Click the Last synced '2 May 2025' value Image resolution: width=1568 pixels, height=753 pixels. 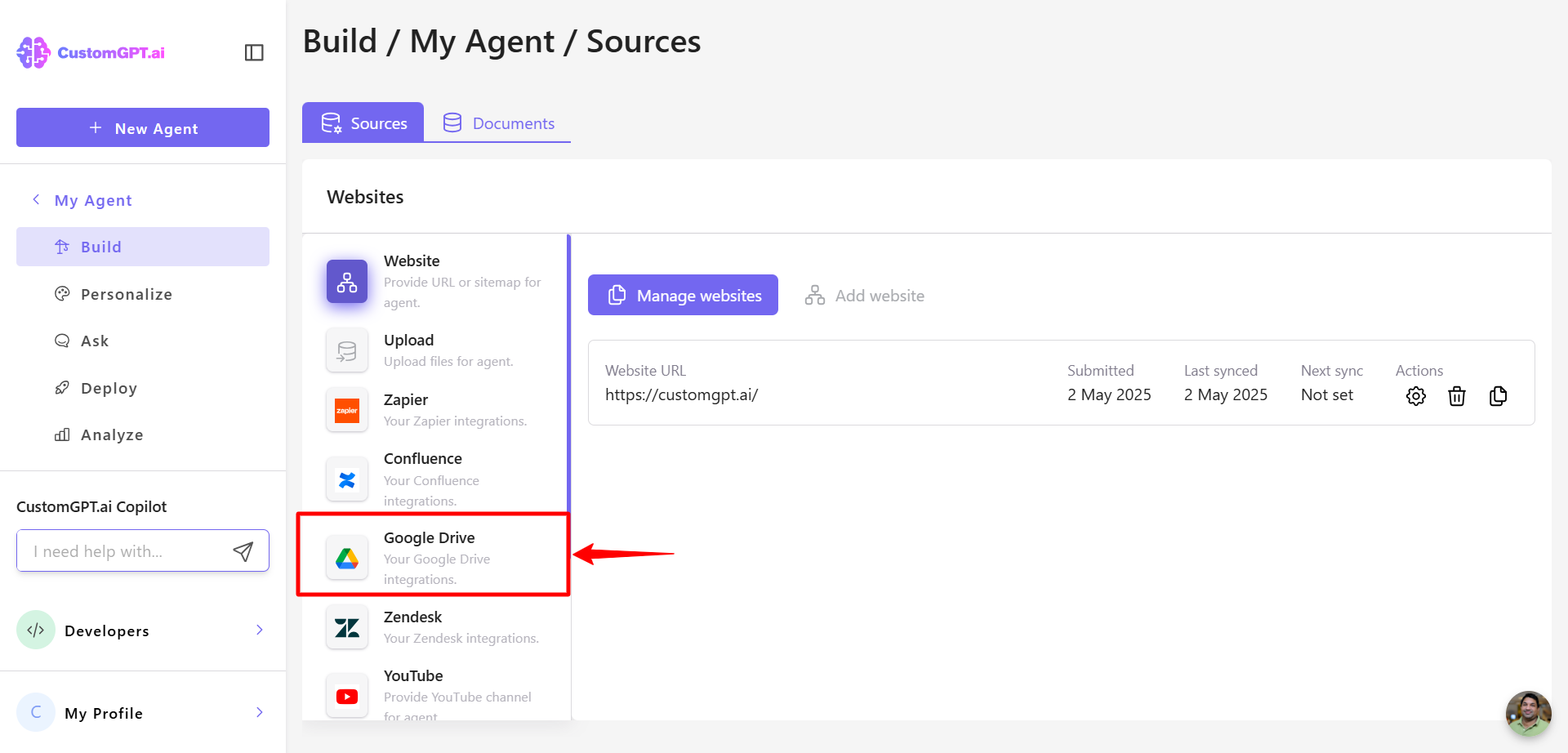(1226, 394)
